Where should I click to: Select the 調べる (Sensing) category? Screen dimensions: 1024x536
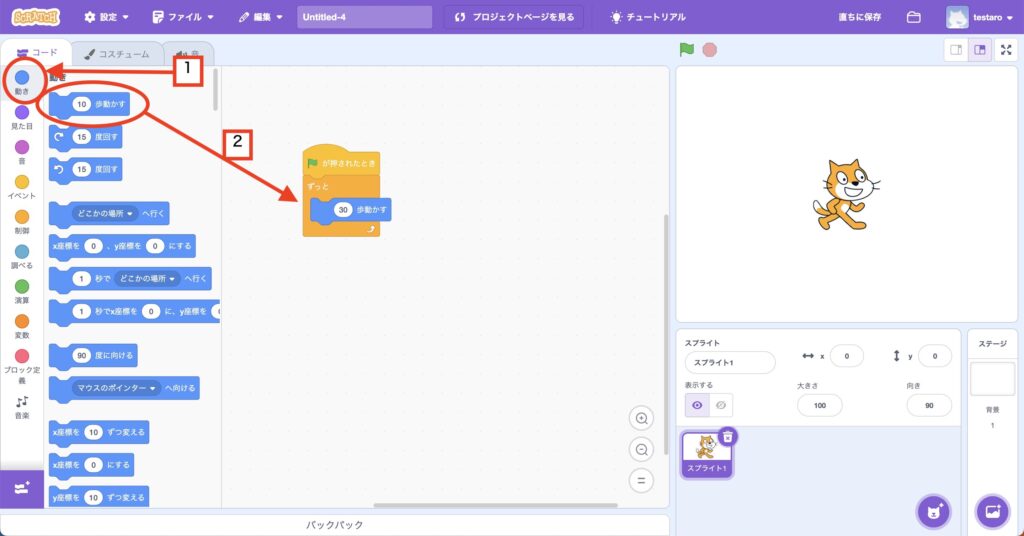22,257
